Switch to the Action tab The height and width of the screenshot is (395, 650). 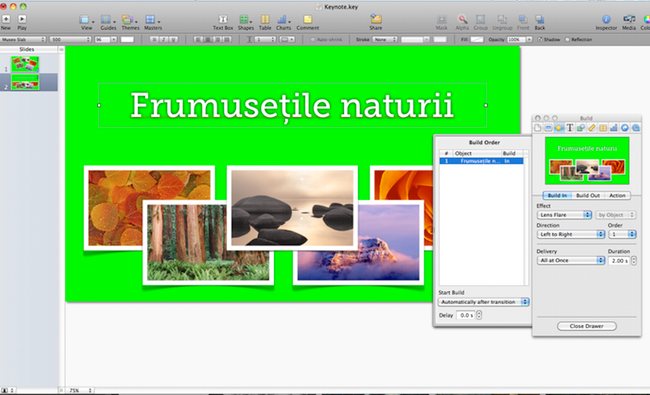click(617, 195)
